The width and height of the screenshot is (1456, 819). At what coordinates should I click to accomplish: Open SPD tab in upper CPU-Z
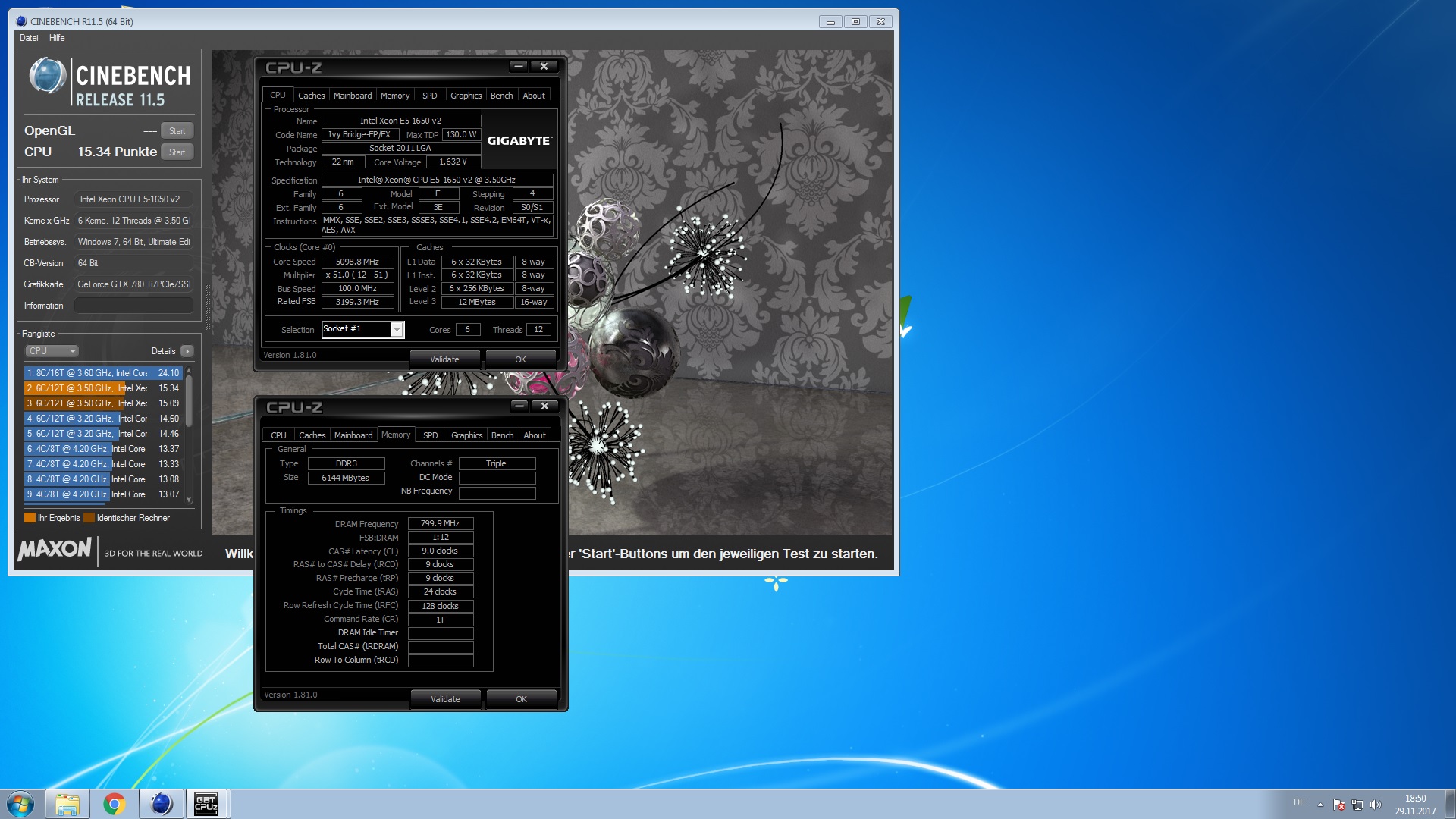(x=430, y=96)
